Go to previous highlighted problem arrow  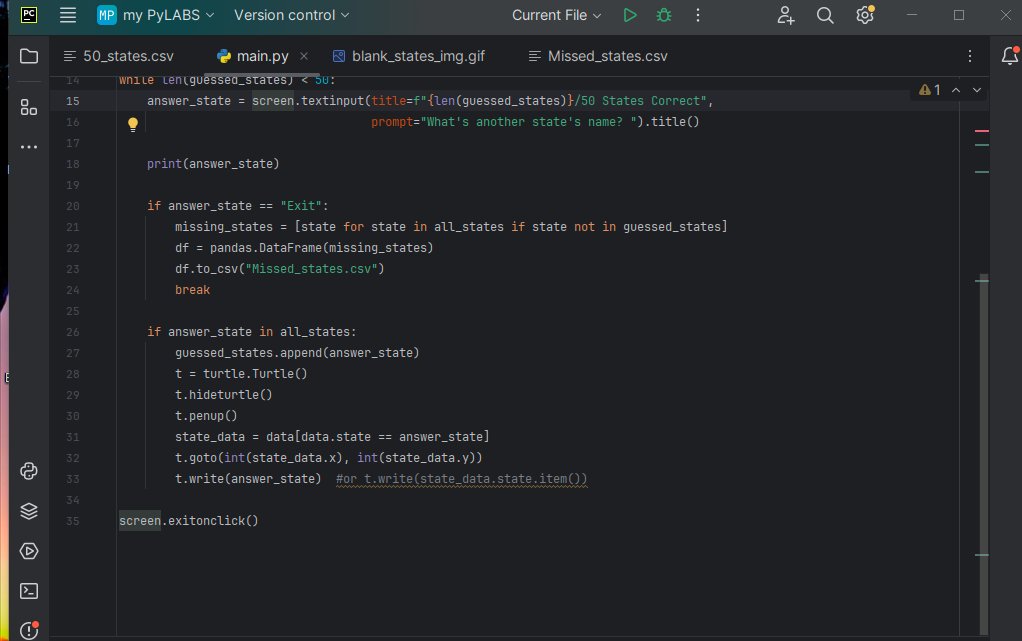coord(956,90)
